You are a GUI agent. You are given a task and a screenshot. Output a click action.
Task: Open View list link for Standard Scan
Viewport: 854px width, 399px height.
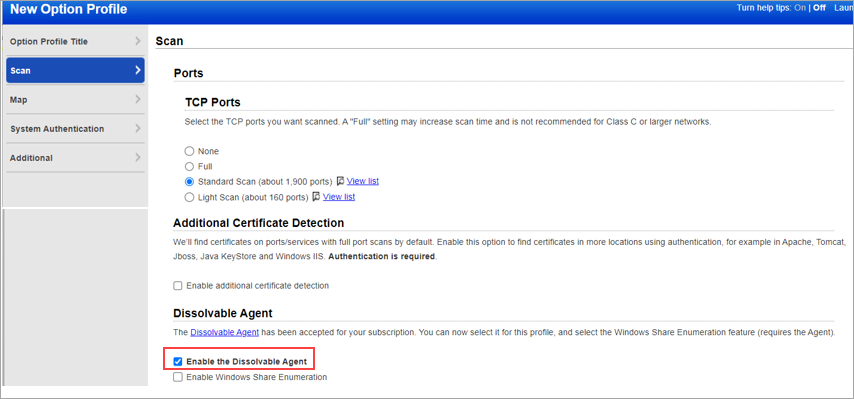click(x=363, y=181)
